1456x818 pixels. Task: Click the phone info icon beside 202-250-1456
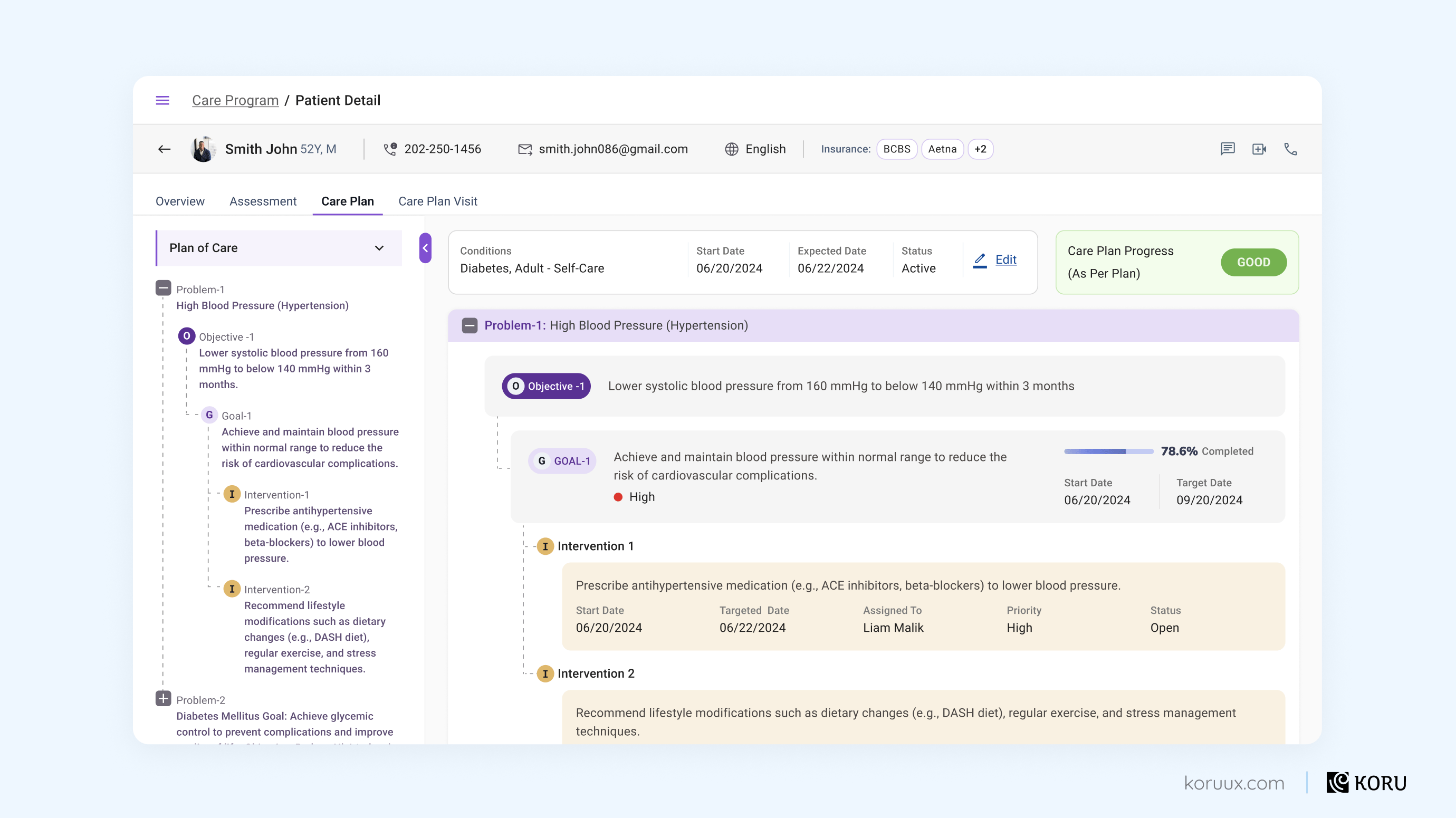[390, 149]
